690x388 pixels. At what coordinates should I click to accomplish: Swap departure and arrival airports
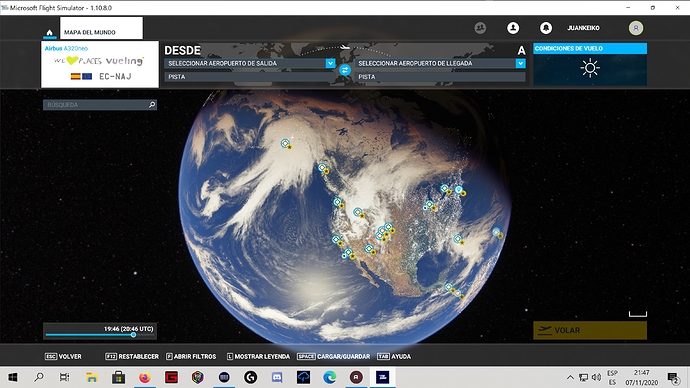(x=345, y=70)
